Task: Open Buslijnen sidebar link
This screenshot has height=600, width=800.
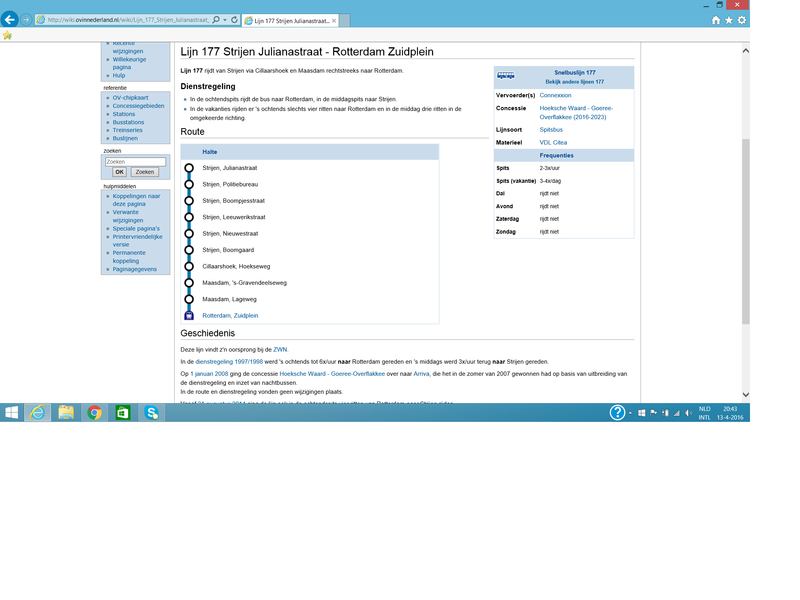Action: tap(126, 138)
